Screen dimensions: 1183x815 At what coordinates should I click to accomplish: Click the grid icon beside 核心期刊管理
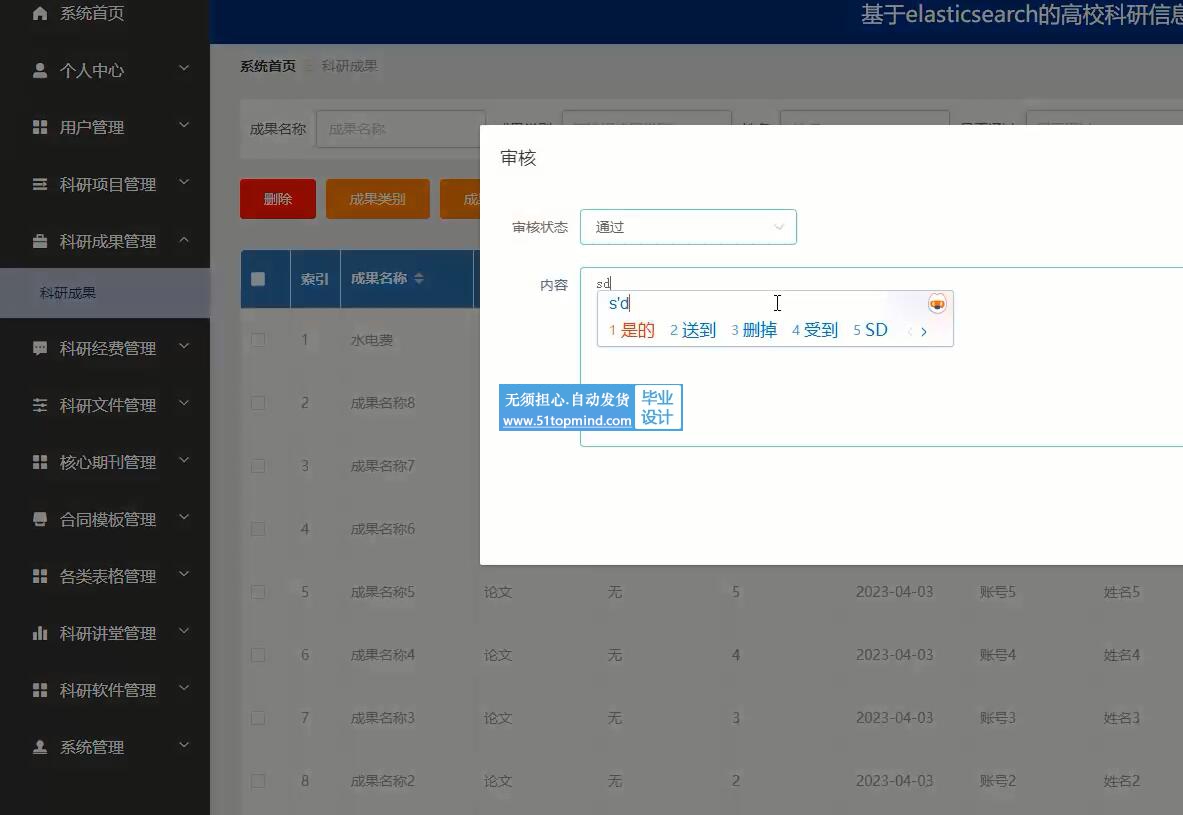click(x=40, y=462)
